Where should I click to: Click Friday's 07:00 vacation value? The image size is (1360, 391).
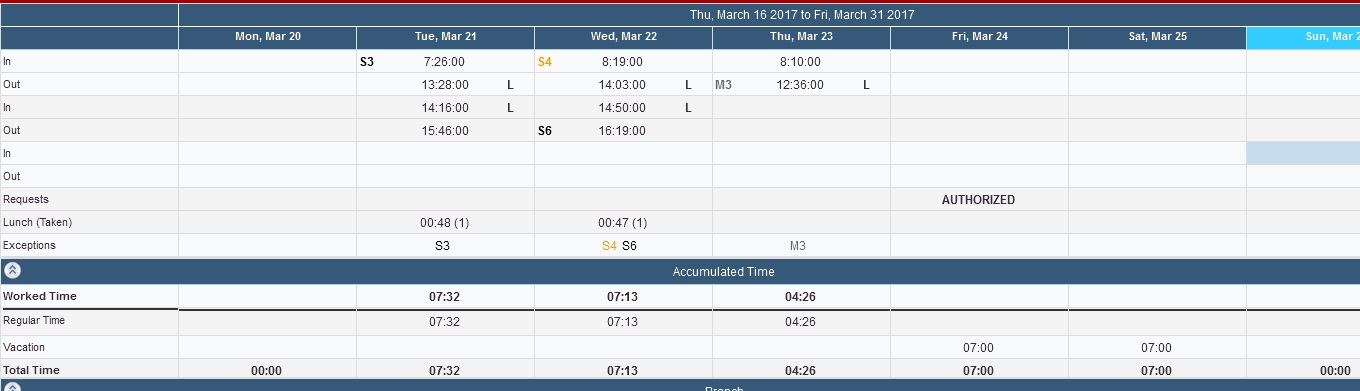pos(978,348)
